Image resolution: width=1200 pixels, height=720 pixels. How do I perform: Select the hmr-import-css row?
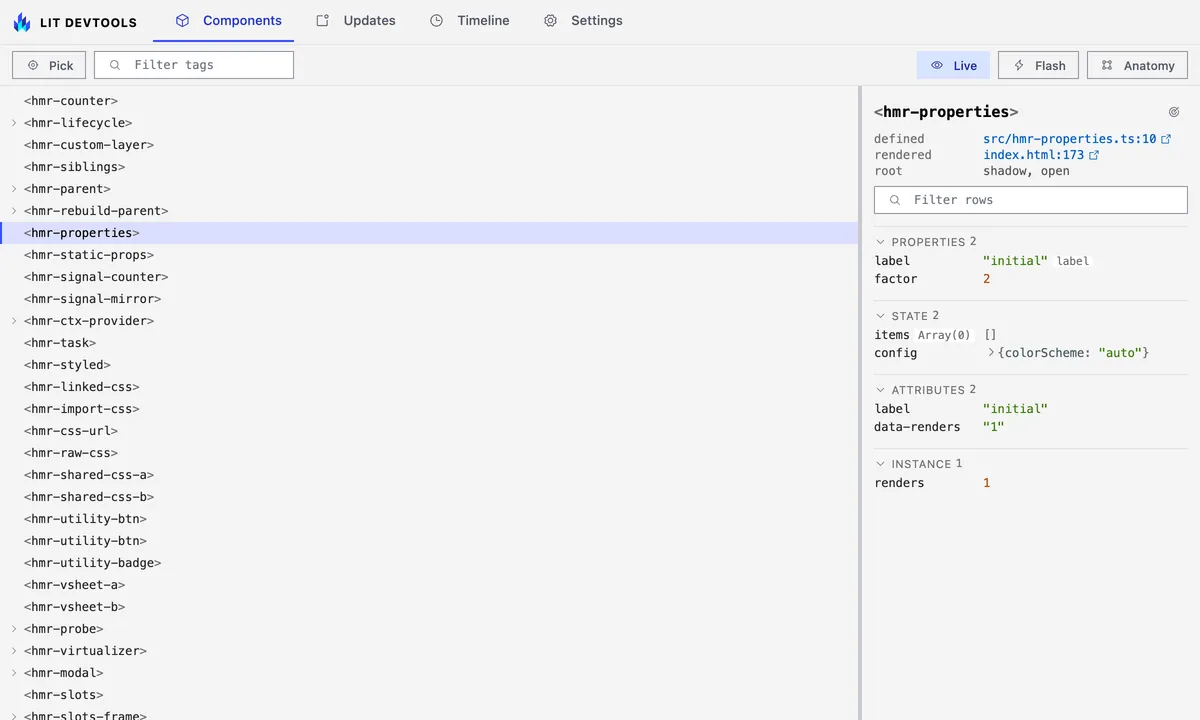click(x=429, y=409)
